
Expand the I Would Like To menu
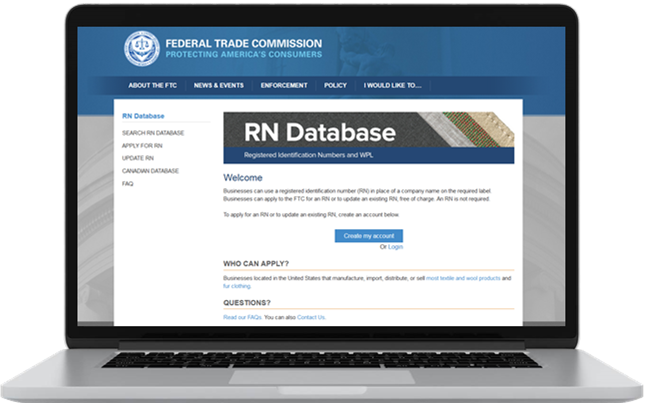tap(393, 85)
